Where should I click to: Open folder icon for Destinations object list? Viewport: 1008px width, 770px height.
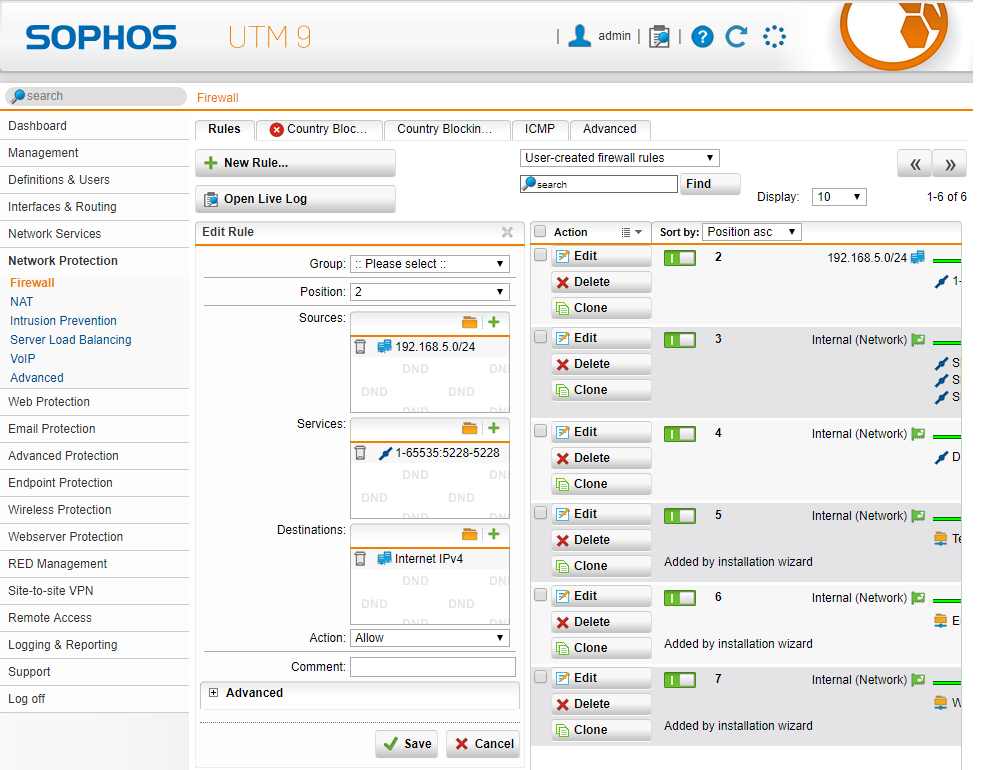[470, 534]
